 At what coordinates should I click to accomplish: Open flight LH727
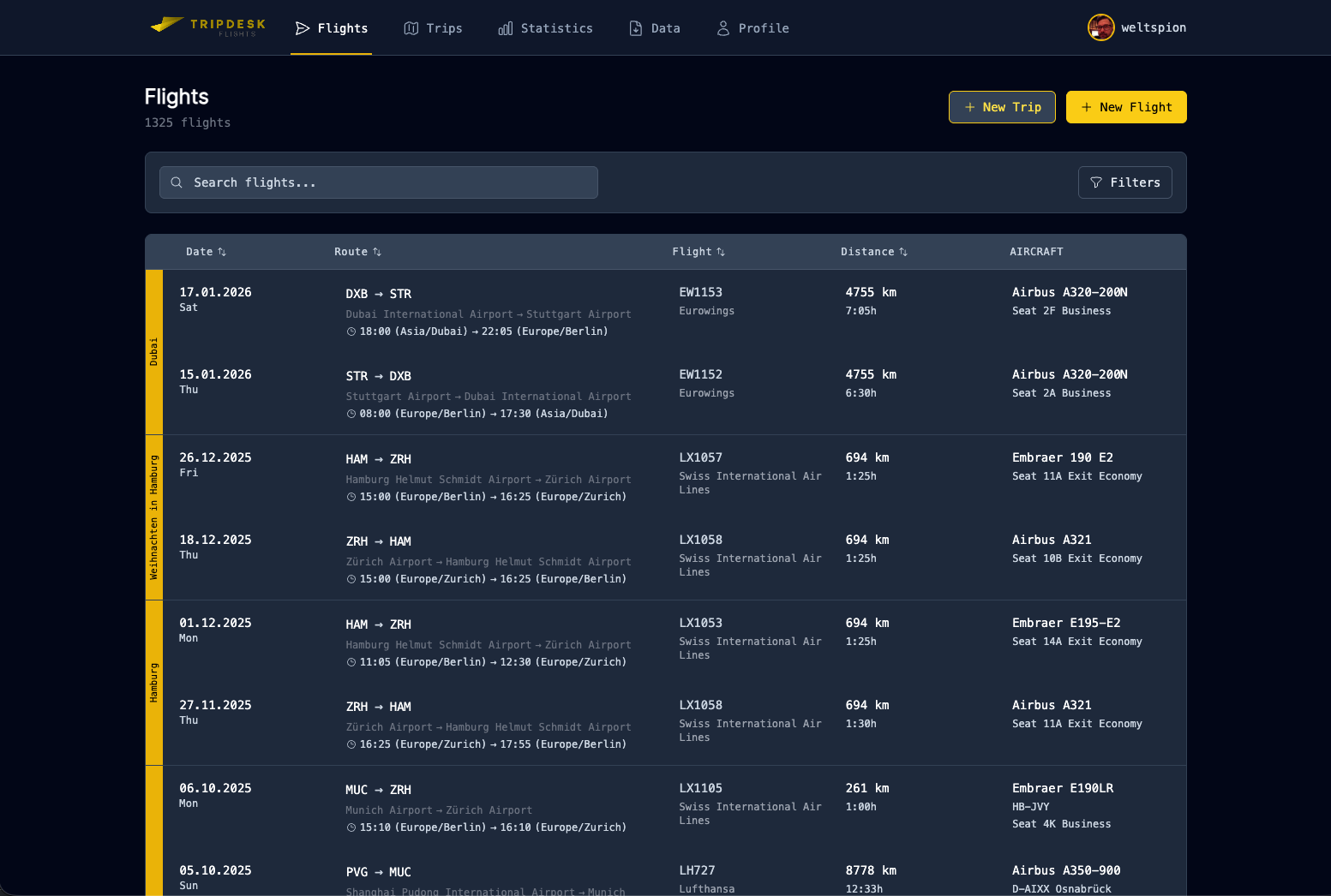coord(697,870)
